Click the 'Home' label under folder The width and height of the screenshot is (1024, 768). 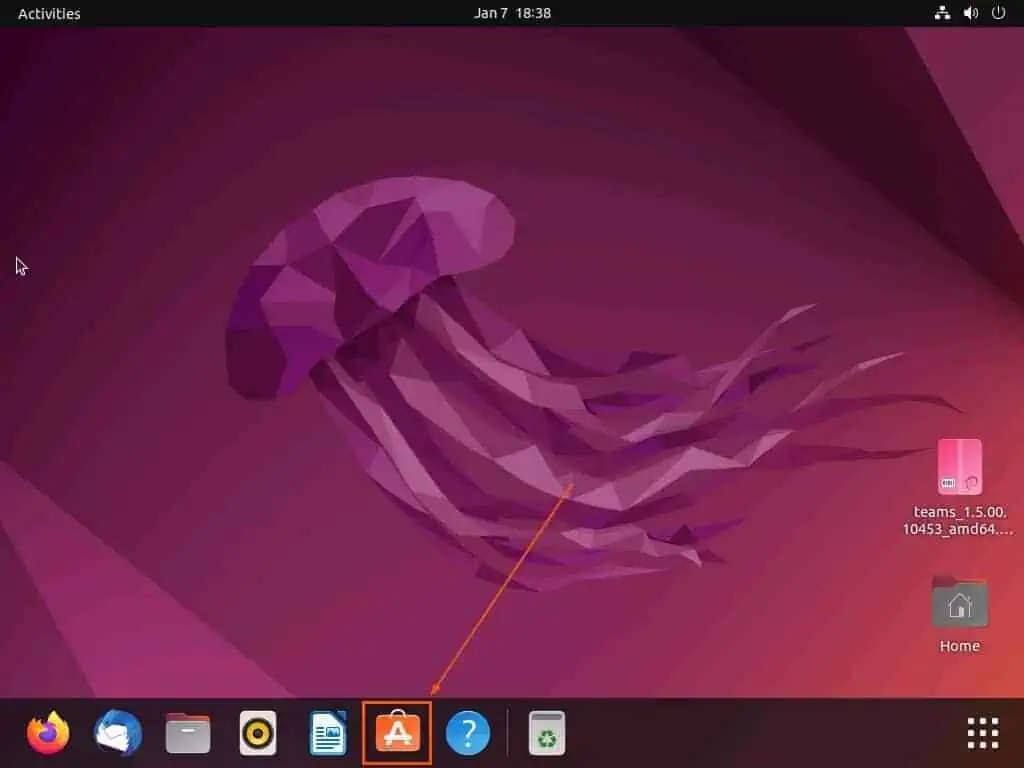959,646
